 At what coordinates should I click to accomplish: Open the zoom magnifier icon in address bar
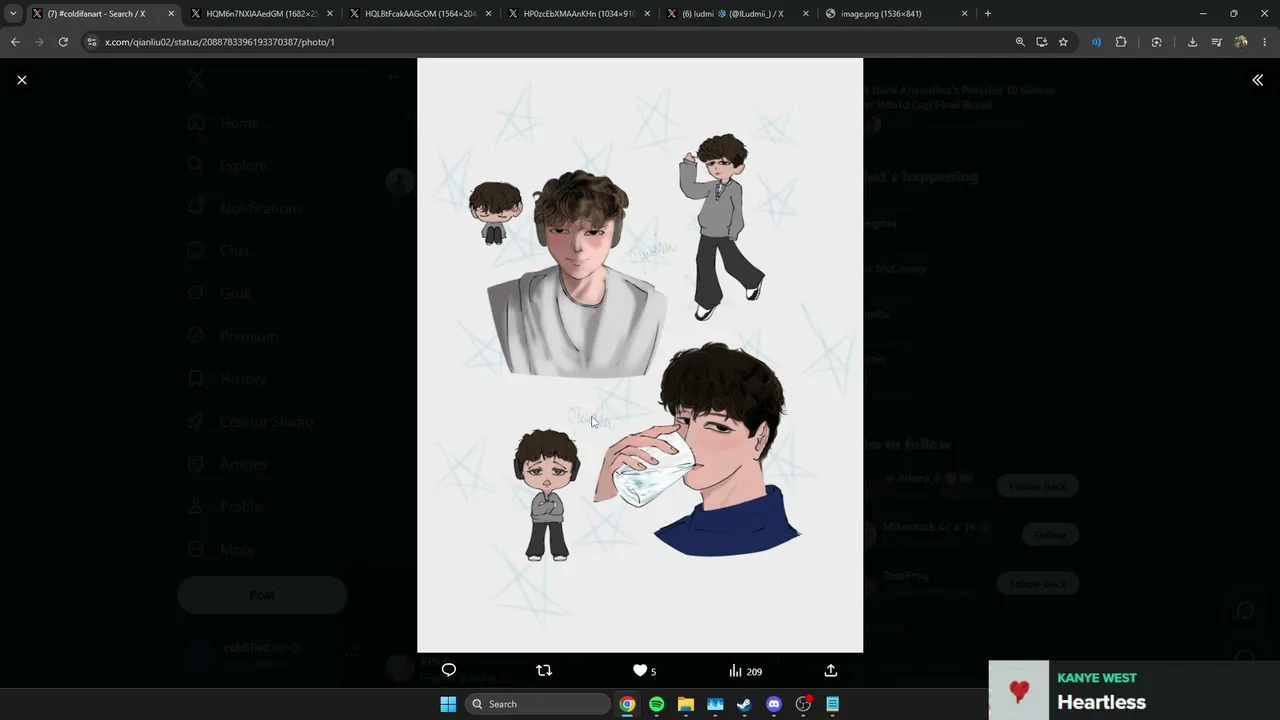pos(1020,42)
